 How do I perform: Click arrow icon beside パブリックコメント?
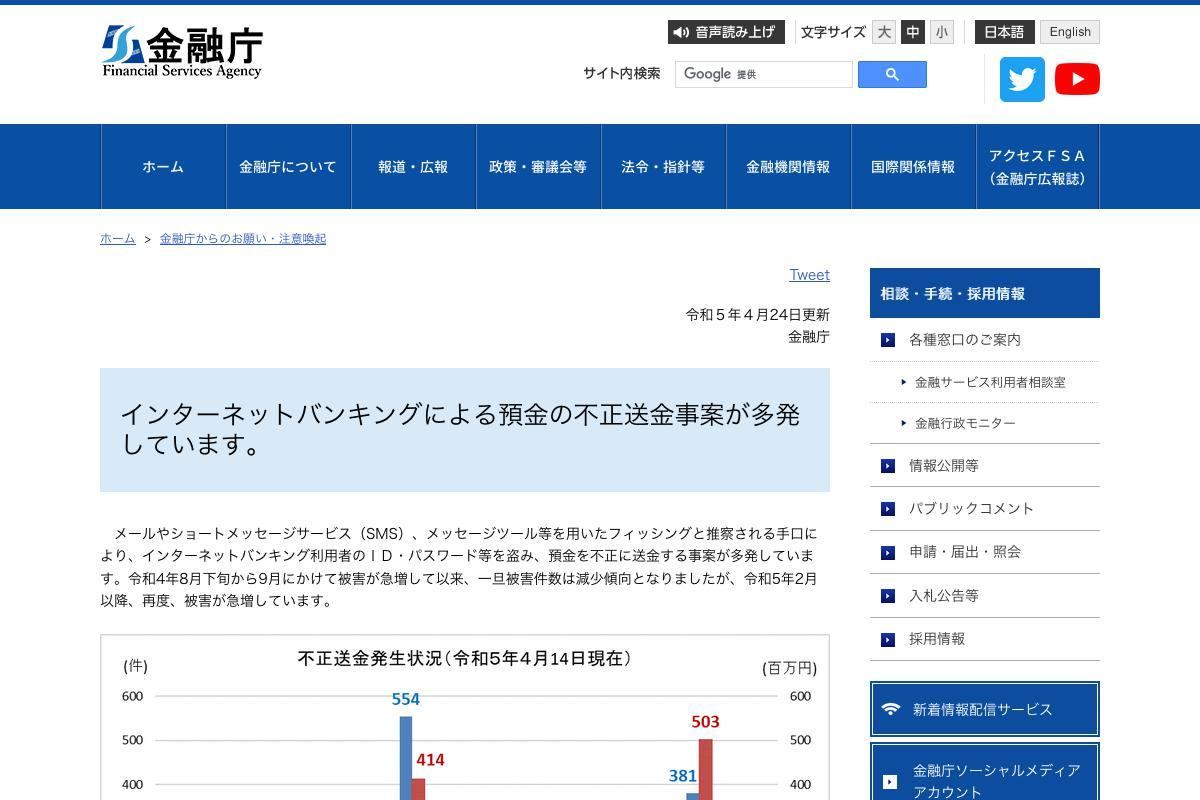pos(888,509)
